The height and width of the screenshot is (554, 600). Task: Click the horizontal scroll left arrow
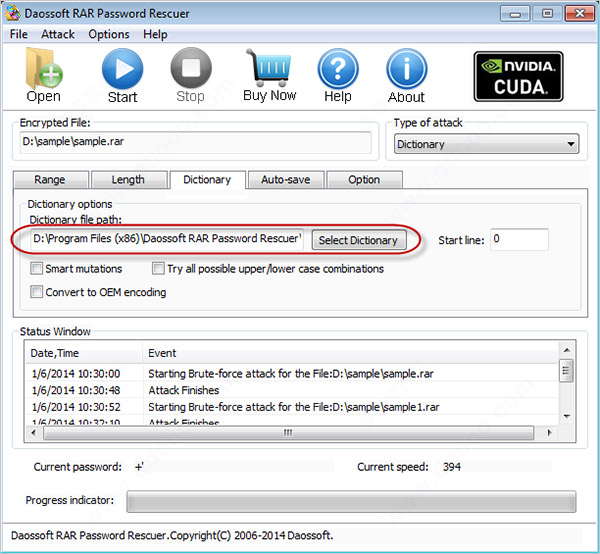tap(34, 433)
